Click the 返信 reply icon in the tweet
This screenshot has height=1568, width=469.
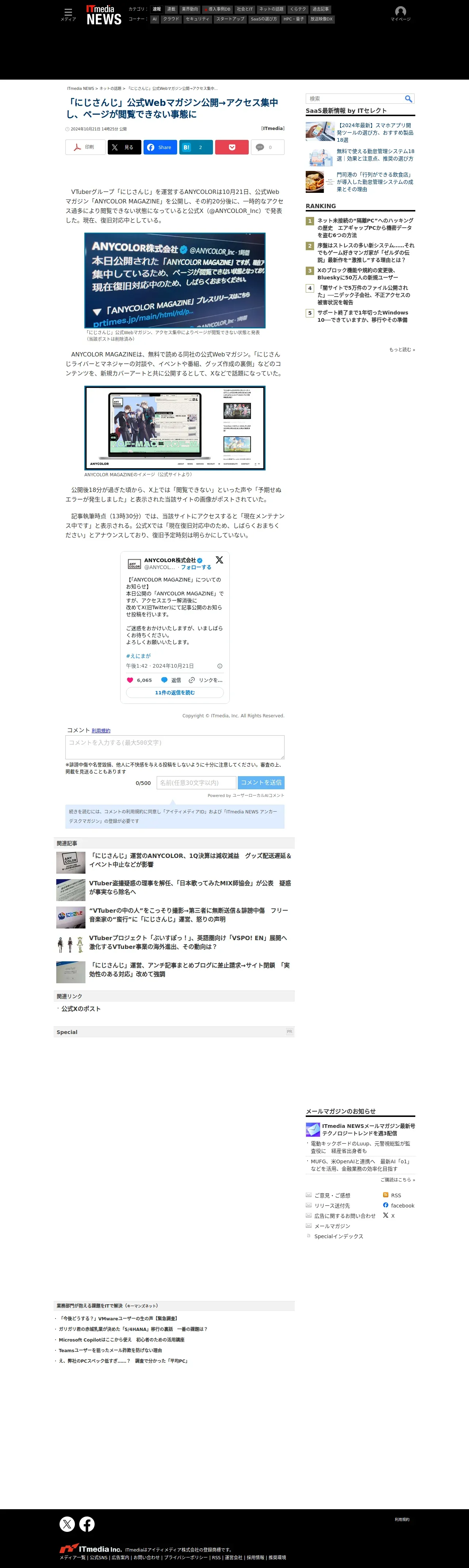164,680
